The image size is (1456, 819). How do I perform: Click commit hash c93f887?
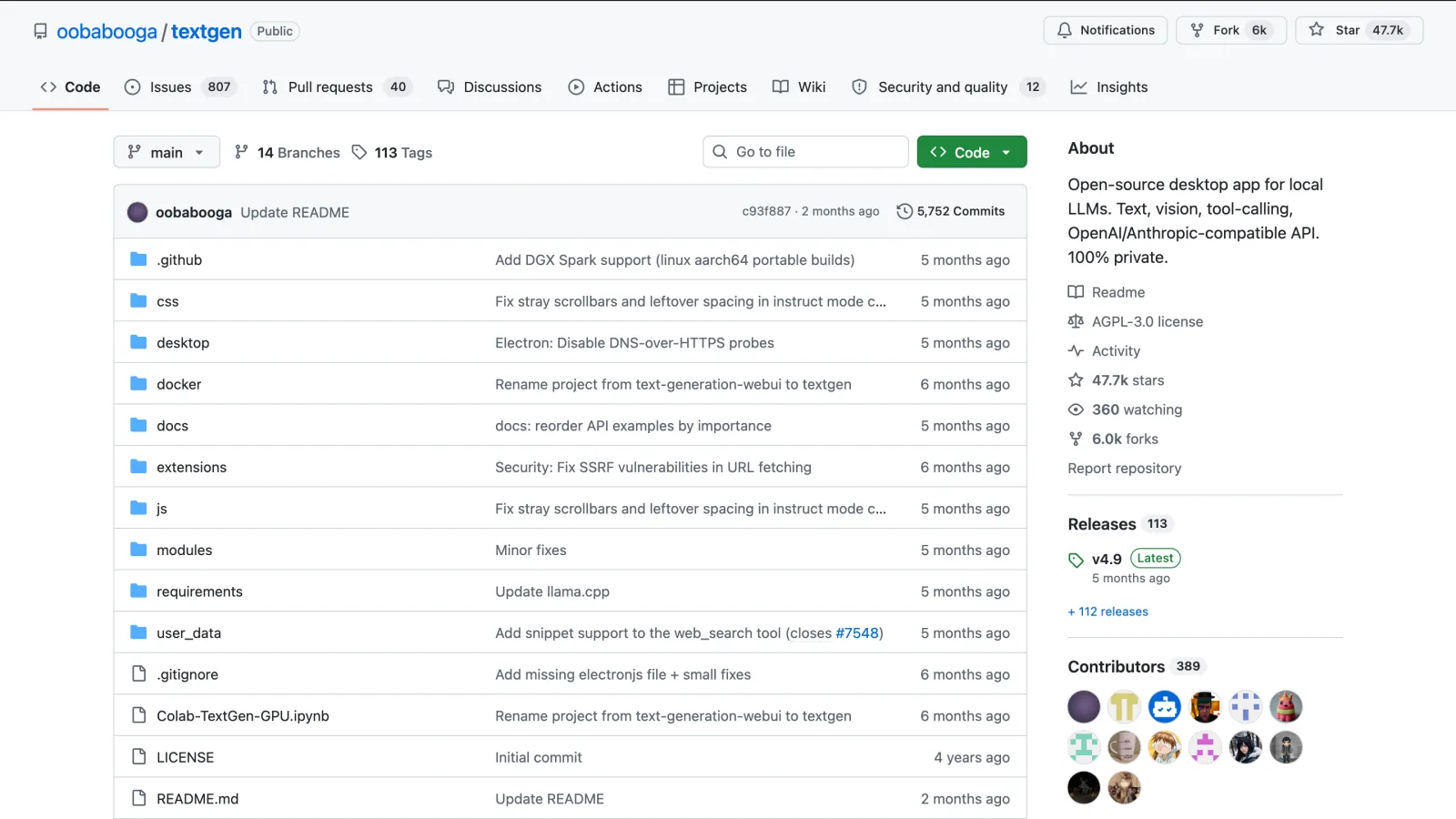pos(766,211)
